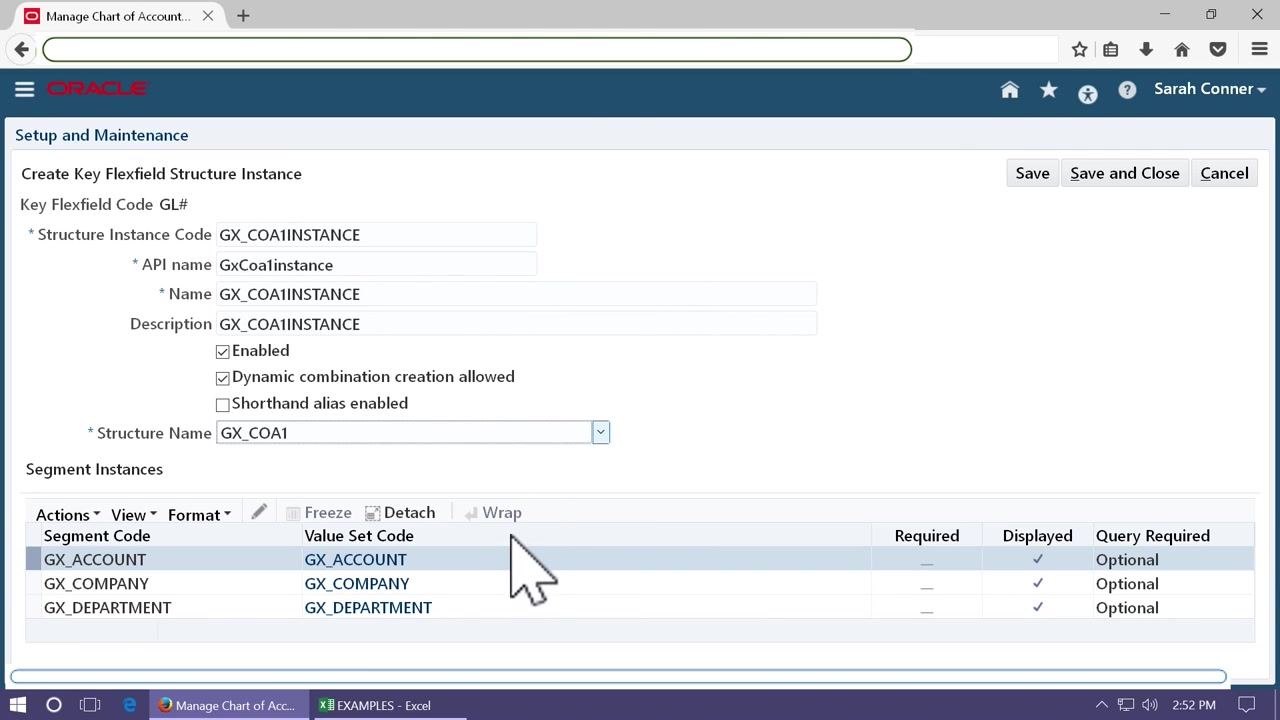
Task: Click the API name input field
Action: pyautogui.click(x=376, y=265)
